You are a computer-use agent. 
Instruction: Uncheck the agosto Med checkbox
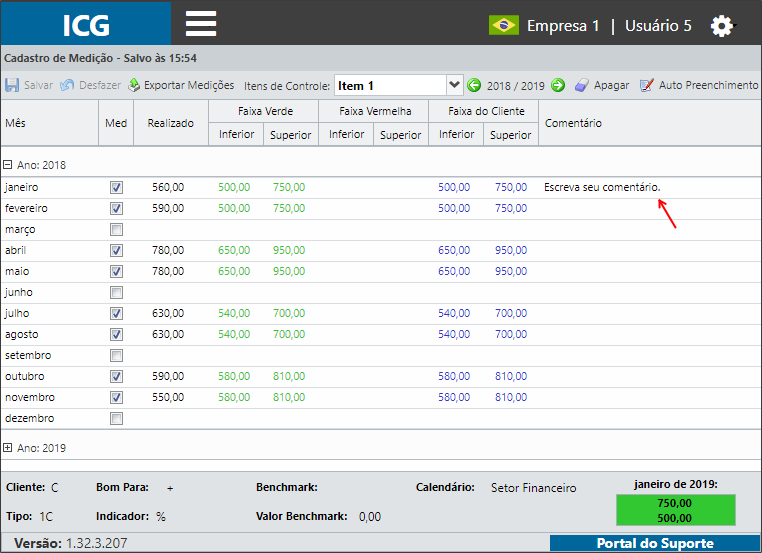(116, 334)
